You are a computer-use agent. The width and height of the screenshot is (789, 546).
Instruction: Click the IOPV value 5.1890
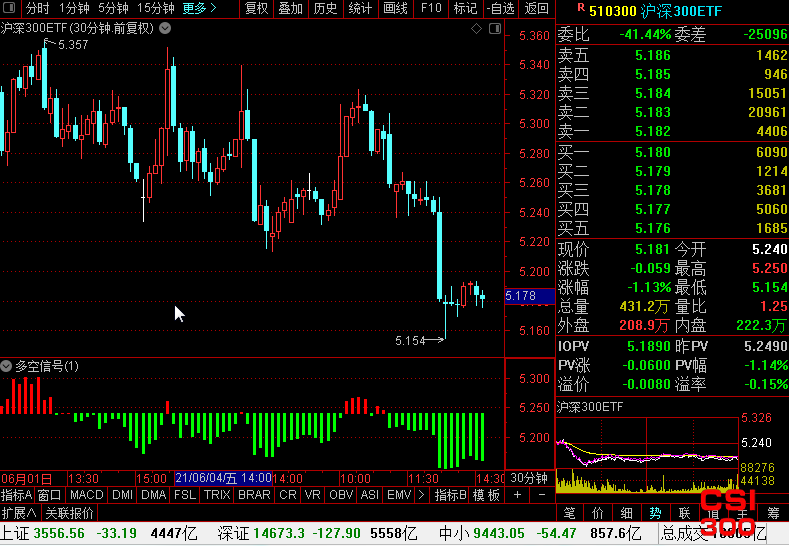[x=649, y=346]
